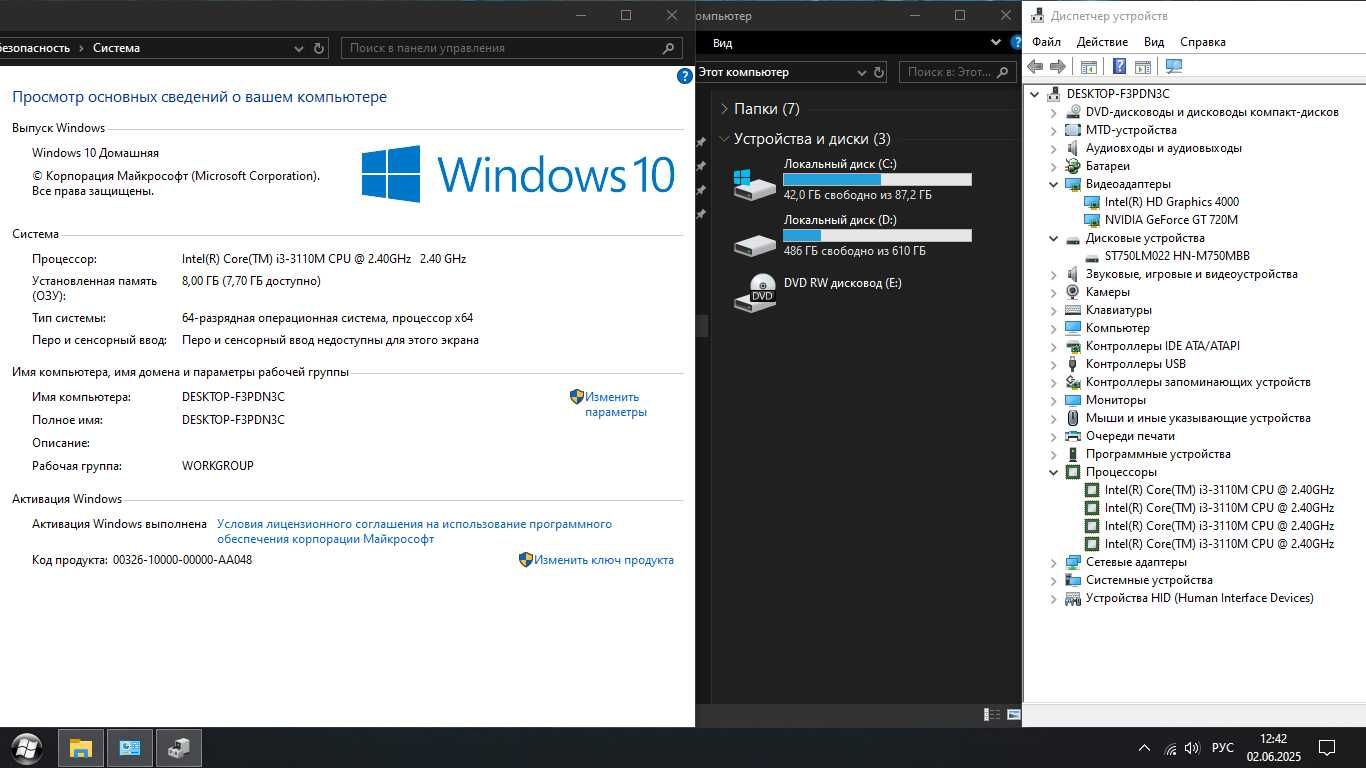
Task: Open the blue Help icon in Device Manager toolbar
Action: (x=1120, y=67)
